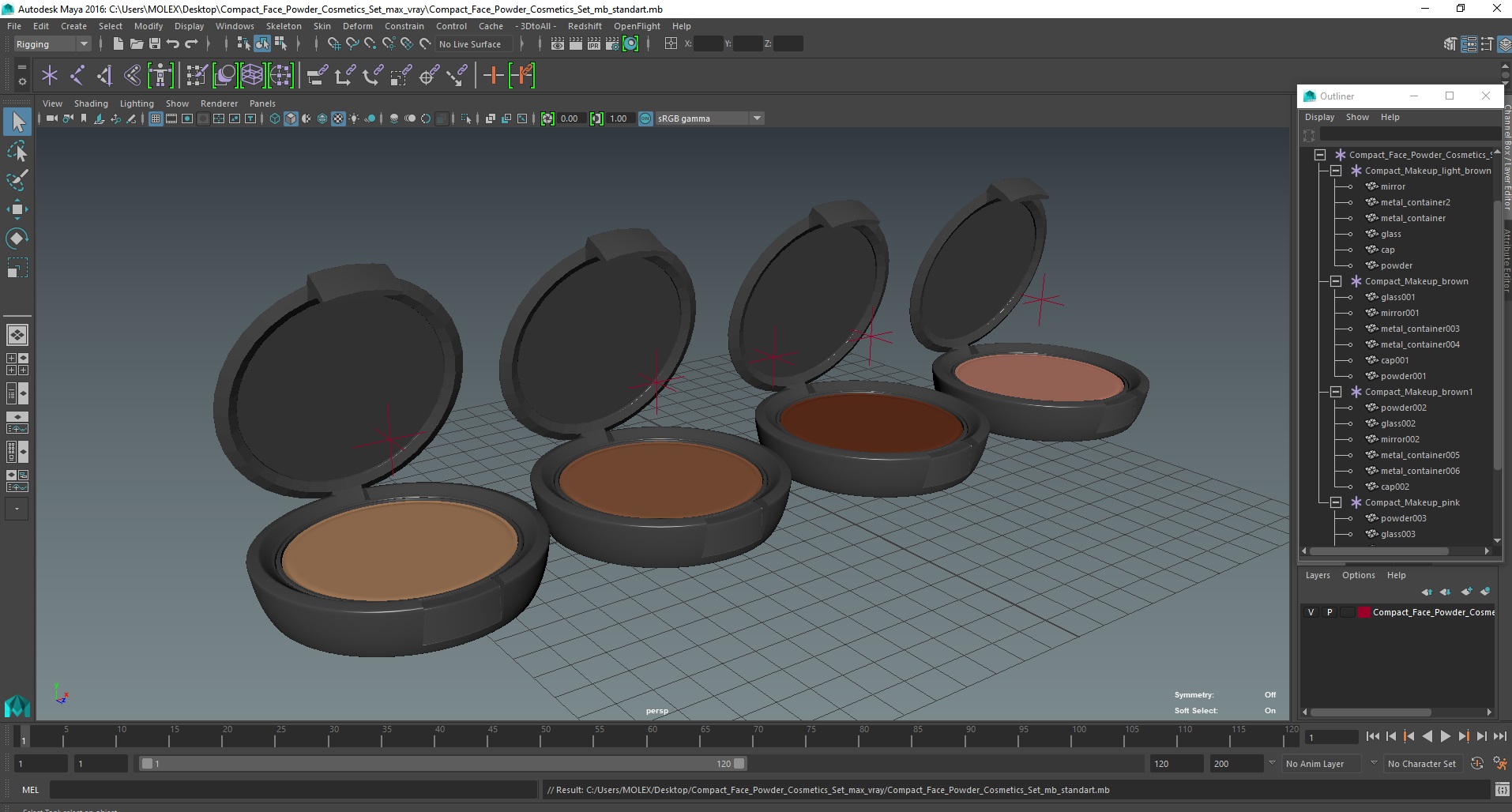The width and height of the screenshot is (1512, 812).
Task: Select the Paint Skin Weights tool
Action: click(197, 76)
